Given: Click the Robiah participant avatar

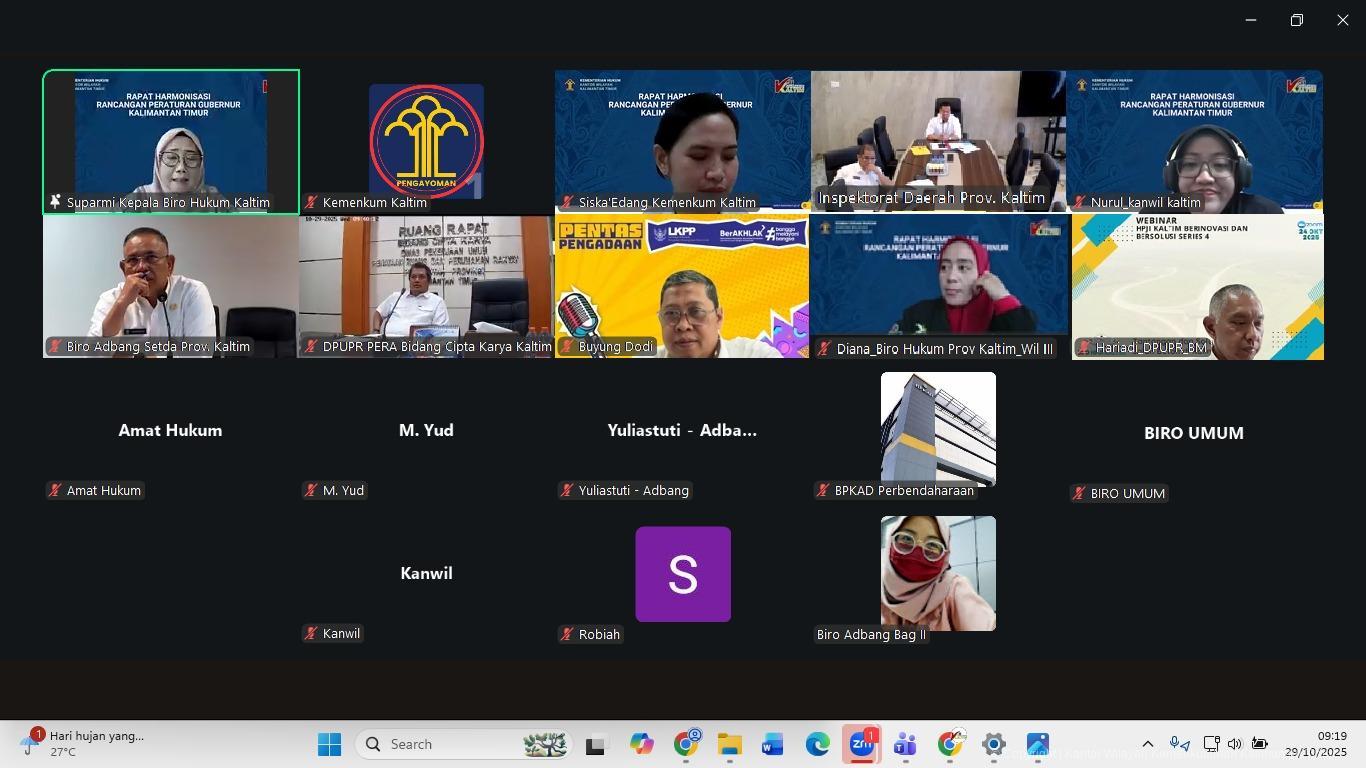Looking at the screenshot, I should click(683, 574).
